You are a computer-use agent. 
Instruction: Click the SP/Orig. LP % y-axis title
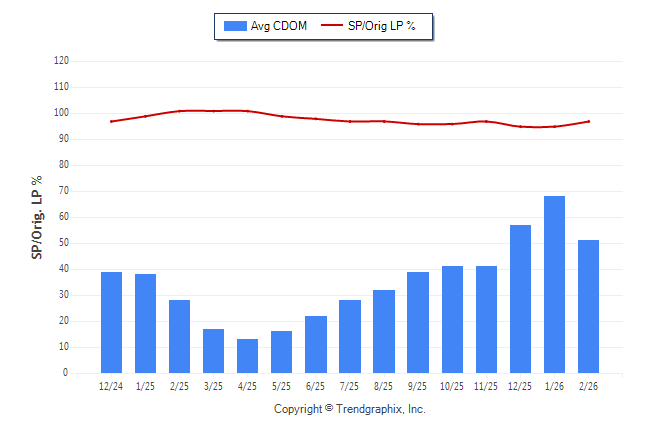coord(37,217)
